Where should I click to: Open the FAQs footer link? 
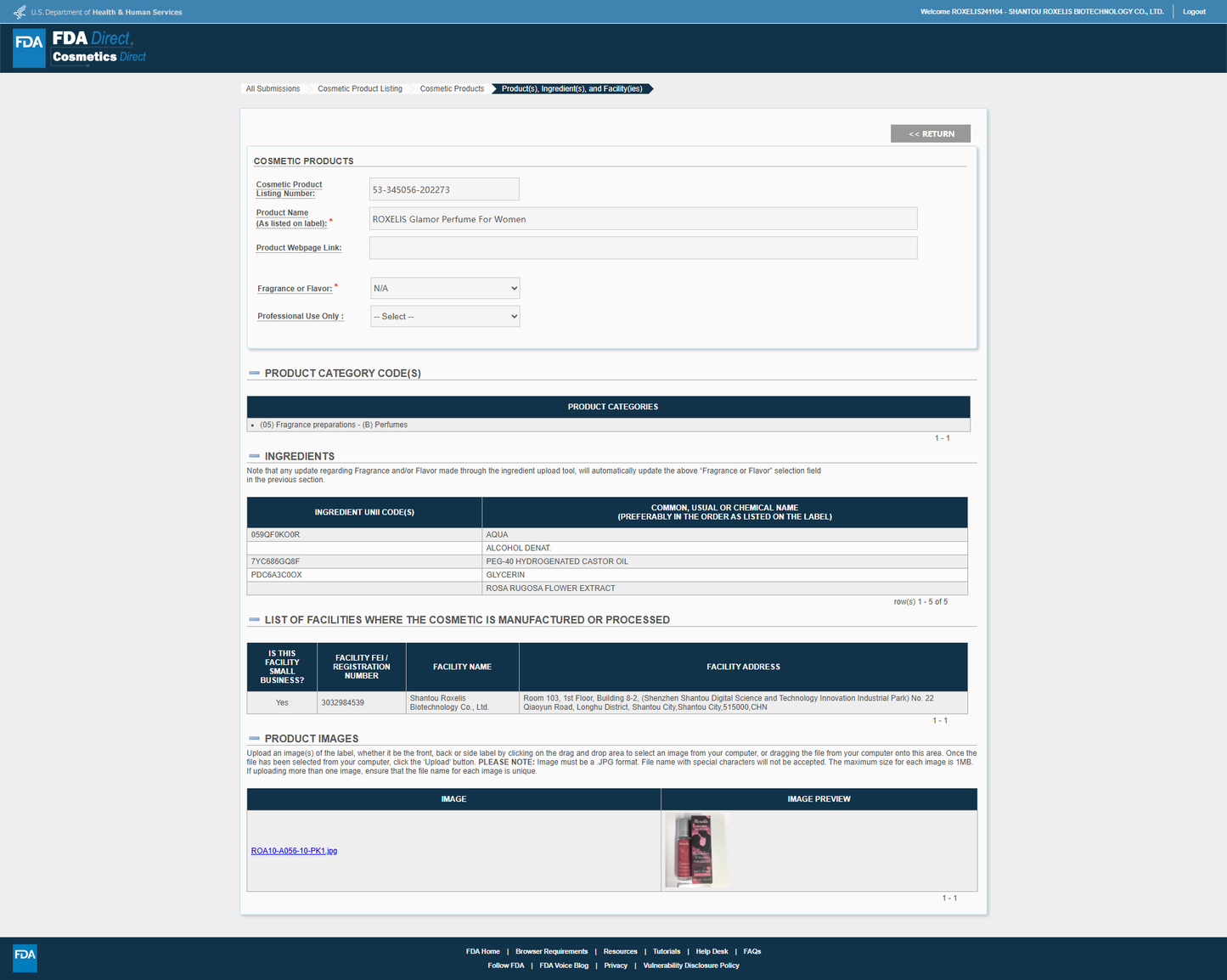(x=752, y=951)
